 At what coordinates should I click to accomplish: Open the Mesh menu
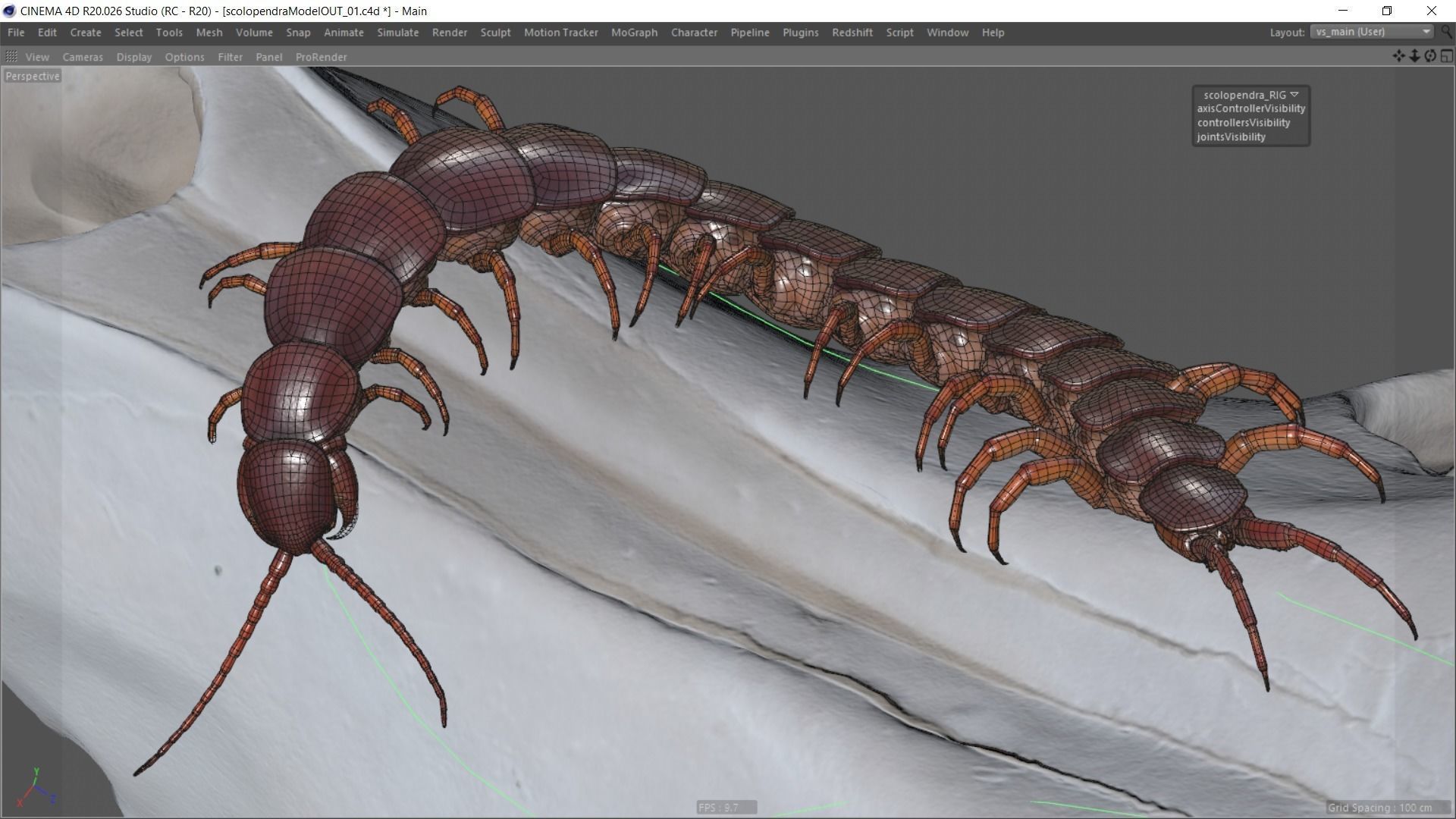[x=209, y=33]
